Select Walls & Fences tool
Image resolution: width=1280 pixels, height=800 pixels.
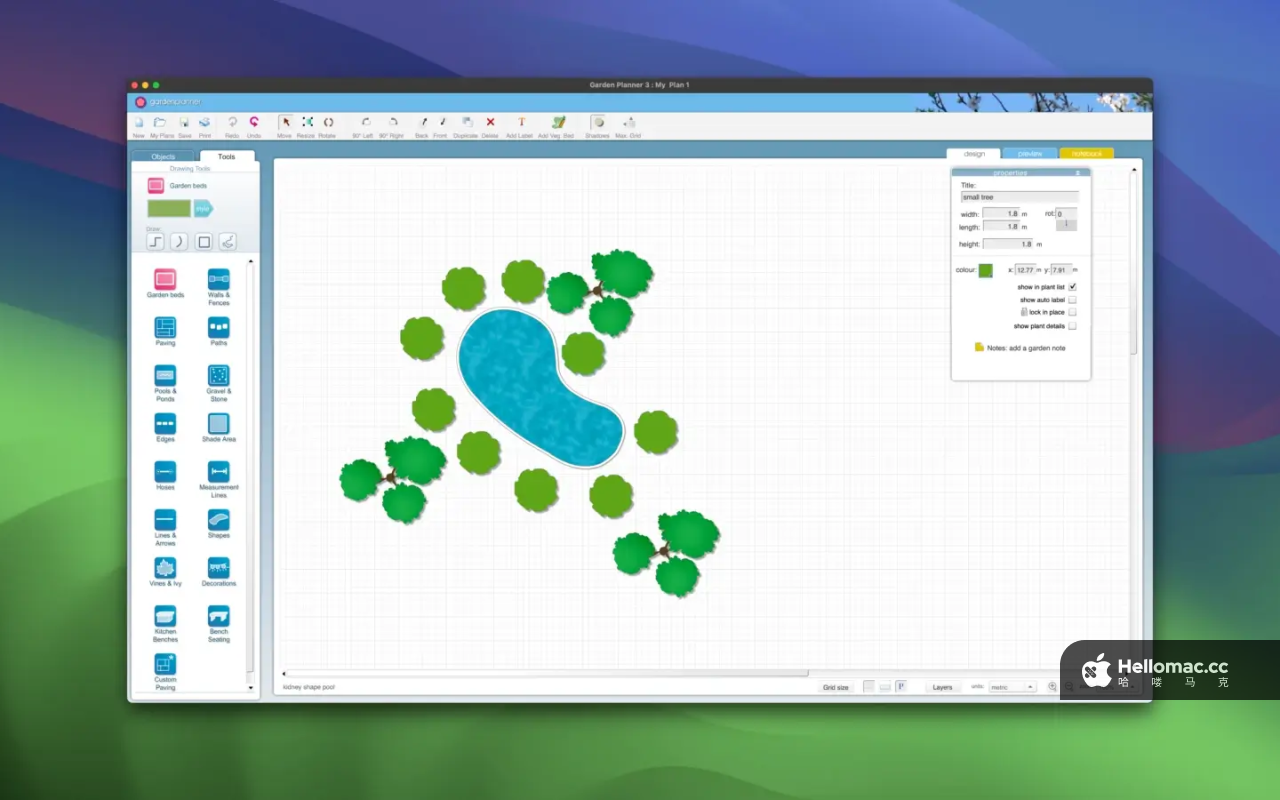tap(218, 280)
